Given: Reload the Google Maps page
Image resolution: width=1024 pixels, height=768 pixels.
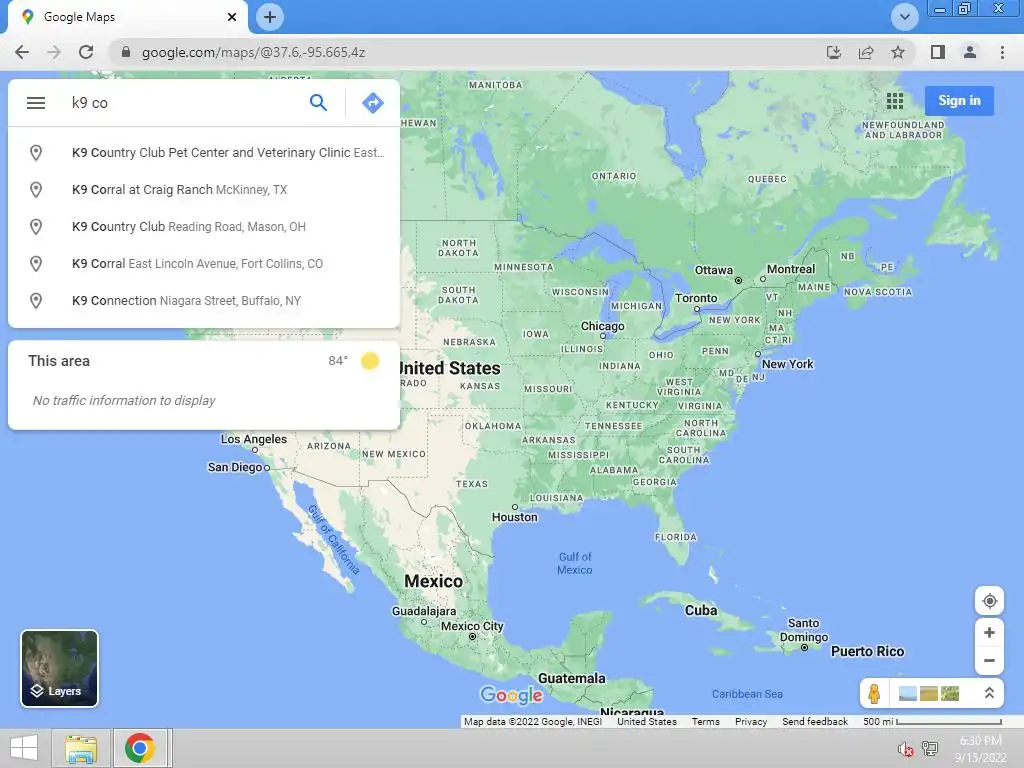Looking at the screenshot, I should click(x=86, y=52).
